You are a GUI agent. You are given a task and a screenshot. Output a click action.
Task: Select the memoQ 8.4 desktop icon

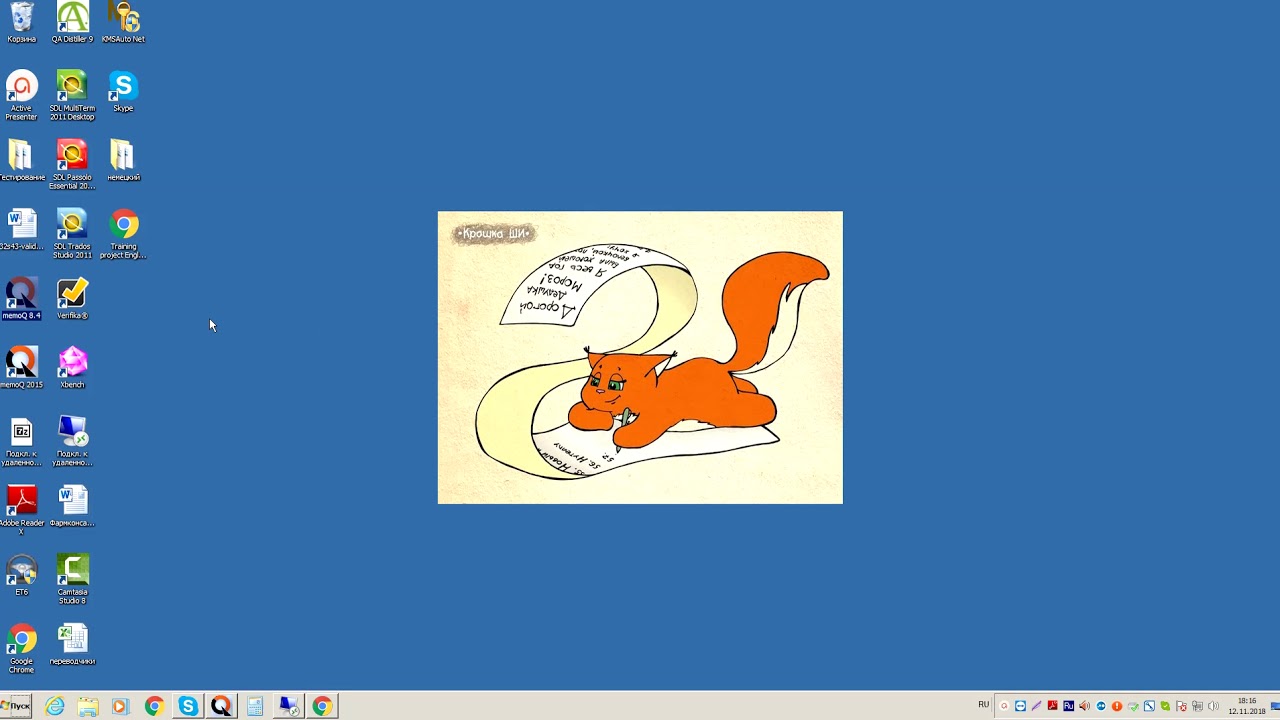tap(21, 298)
